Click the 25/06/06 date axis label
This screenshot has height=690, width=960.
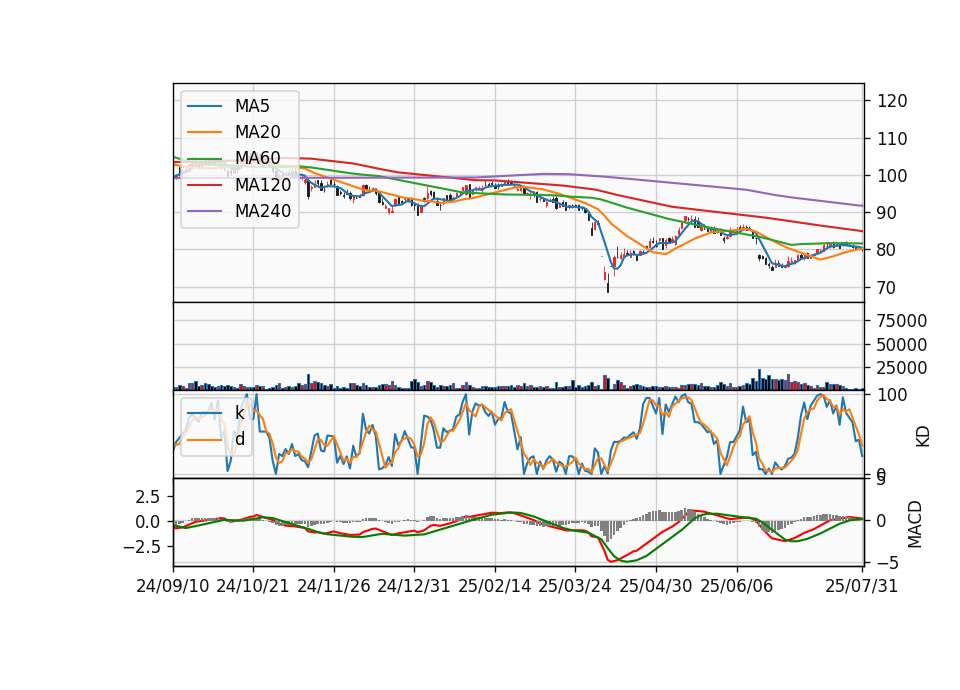click(x=737, y=586)
